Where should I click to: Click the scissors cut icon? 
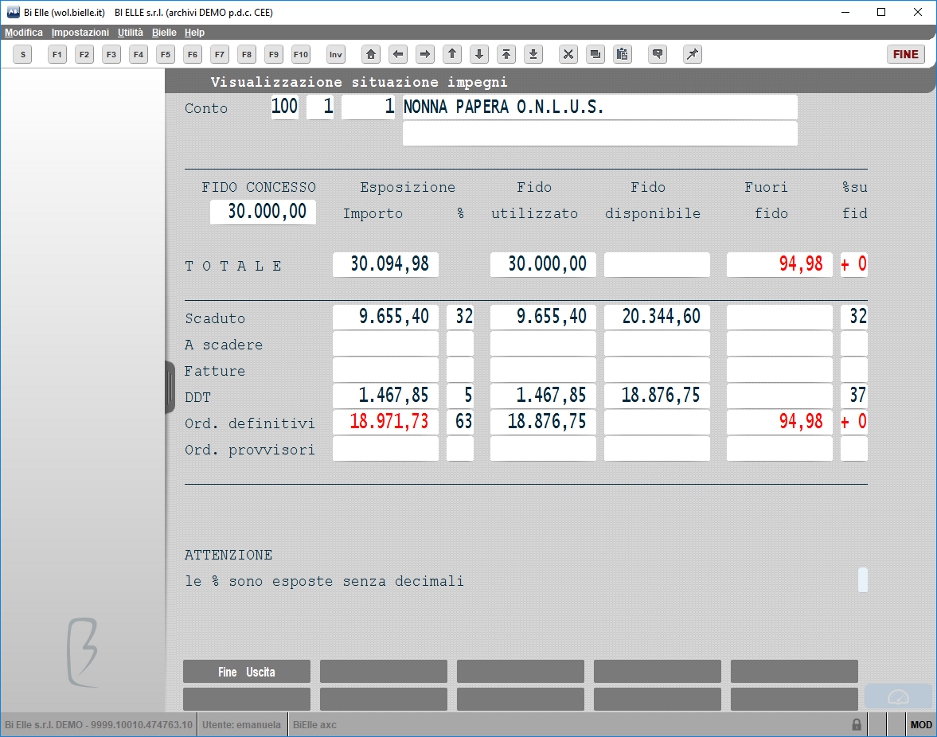tap(568, 54)
